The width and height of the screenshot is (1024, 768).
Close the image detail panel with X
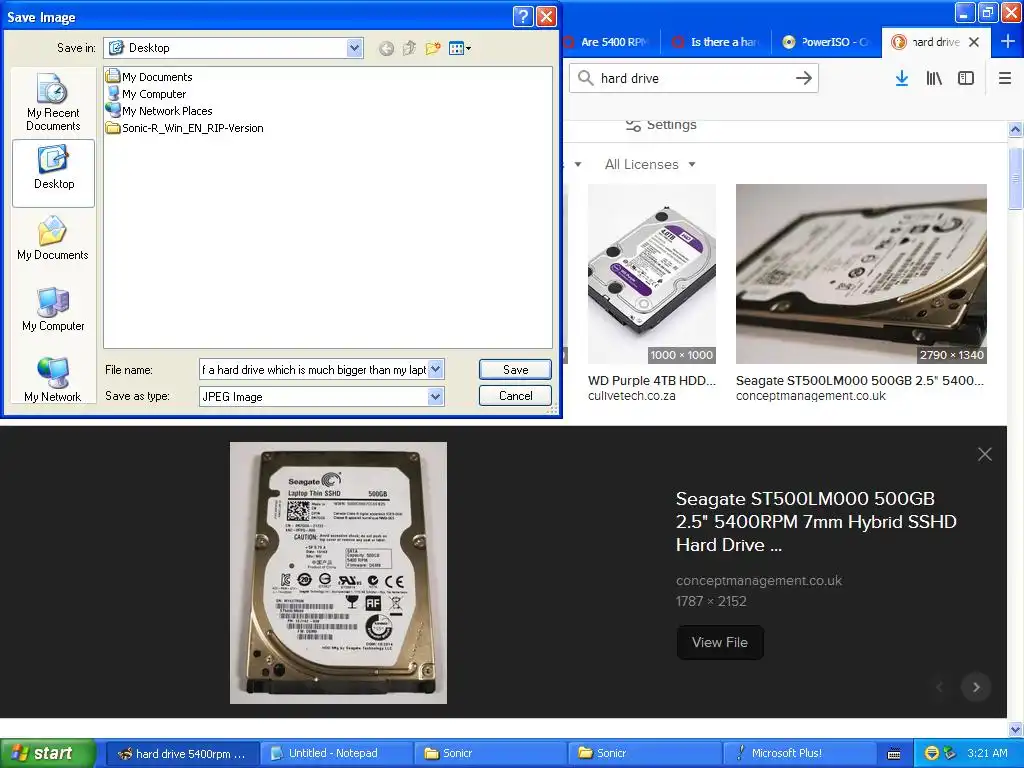(x=985, y=454)
